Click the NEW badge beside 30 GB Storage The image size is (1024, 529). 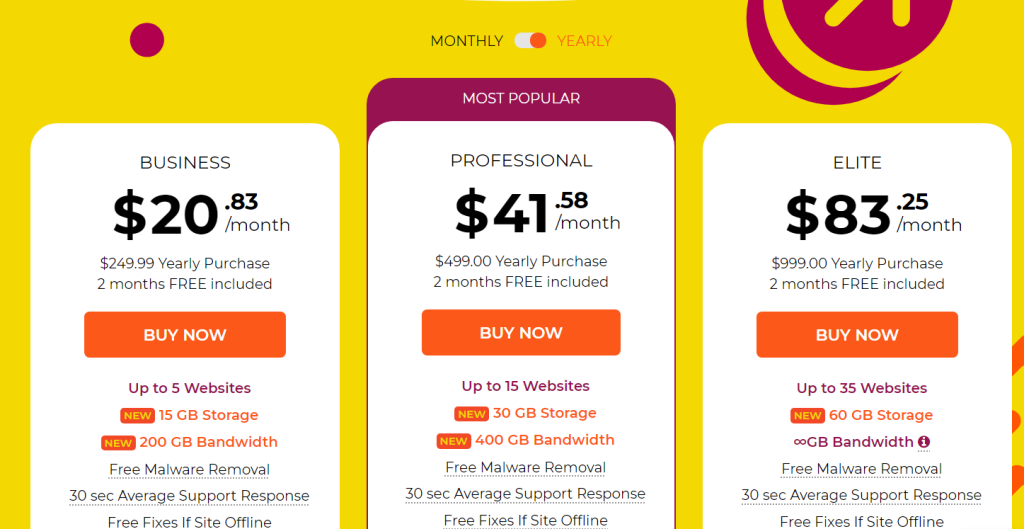472,414
